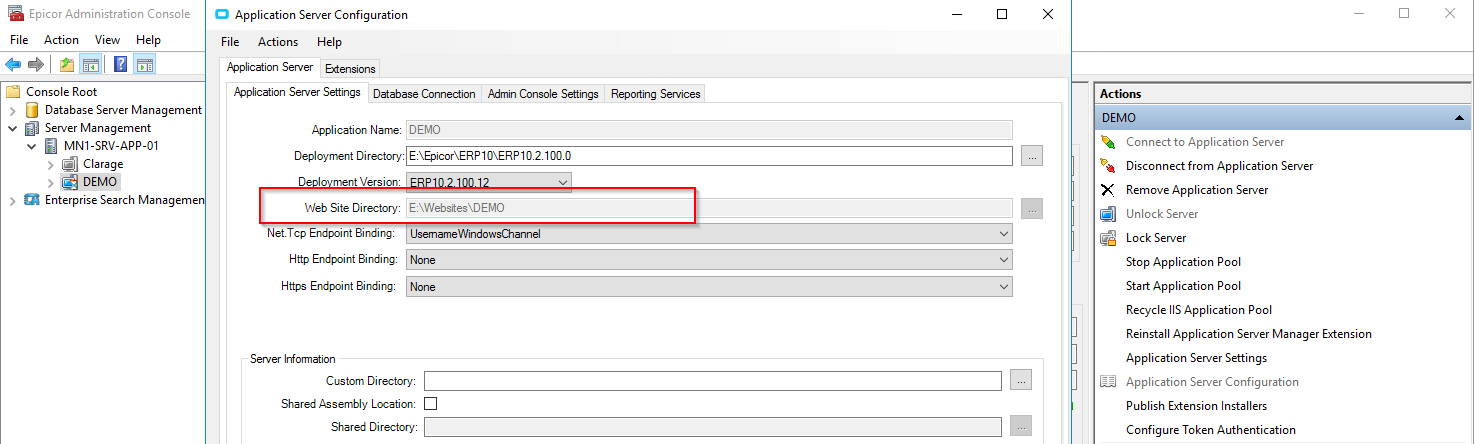Screen dimensions: 1474x444
Task: Click the Lock Server padlock icon
Action: coord(1108,238)
